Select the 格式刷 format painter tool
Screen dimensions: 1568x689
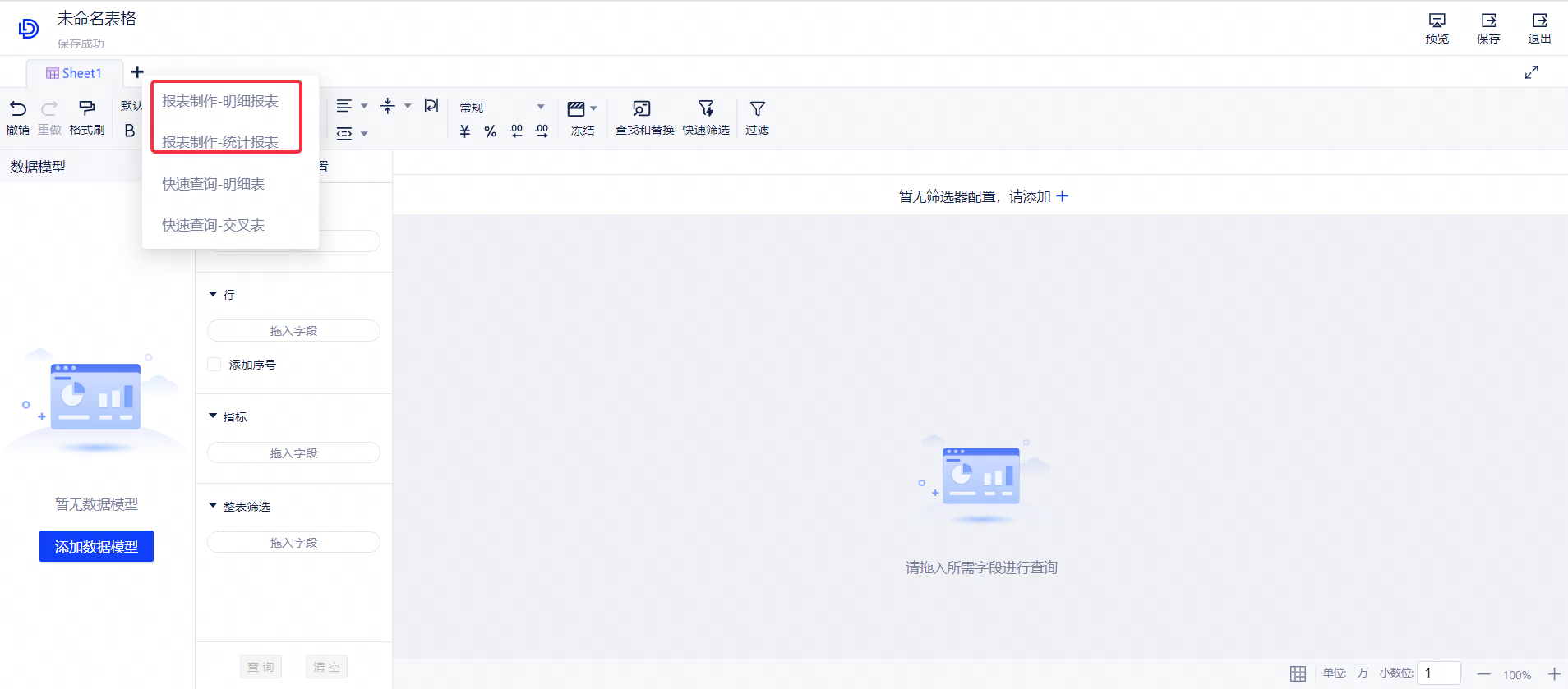point(86,109)
